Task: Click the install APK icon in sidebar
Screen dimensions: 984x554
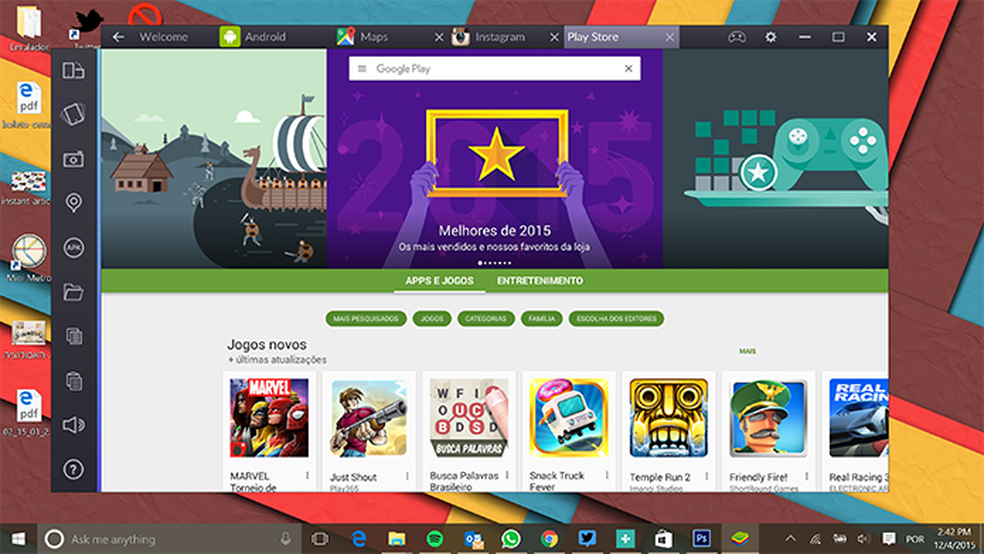Action: coord(73,248)
